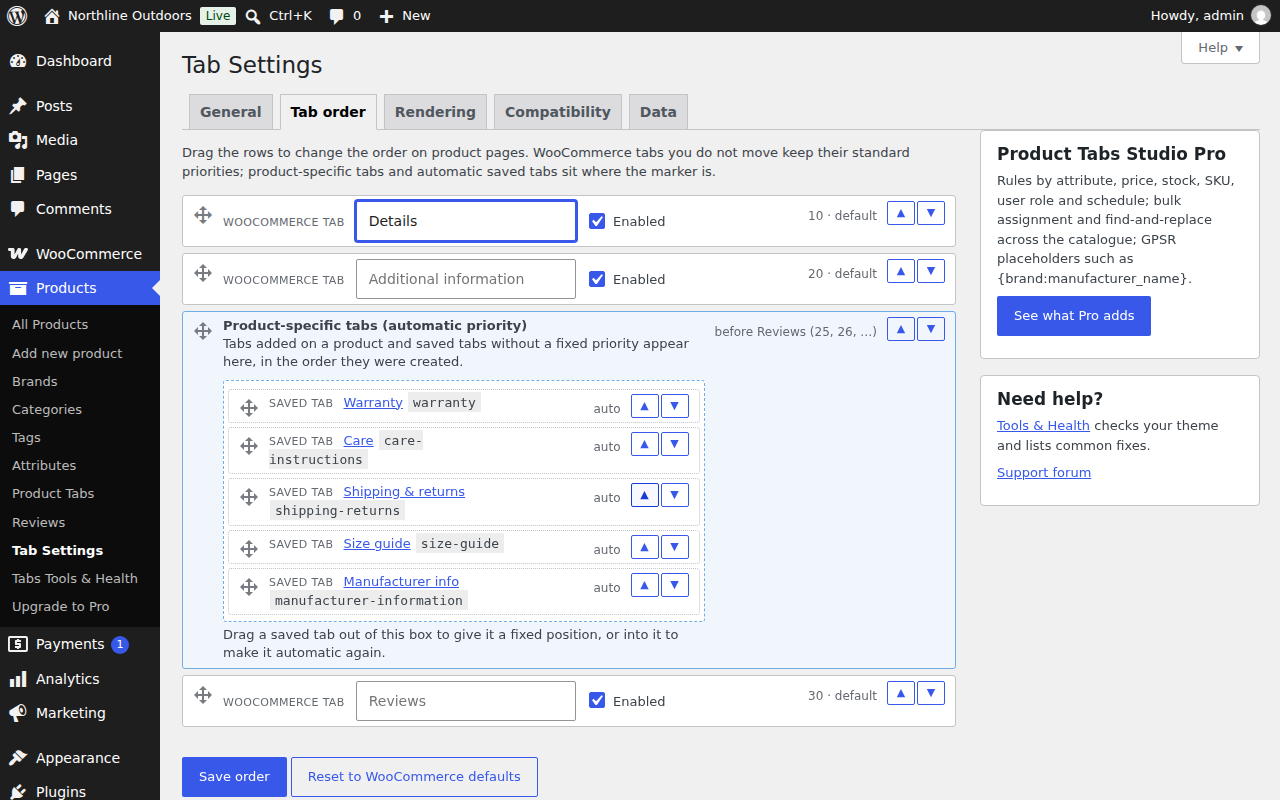Grab the drag handle of Details row
The height and width of the screenshot is (800, 1280).
[202, 215]
